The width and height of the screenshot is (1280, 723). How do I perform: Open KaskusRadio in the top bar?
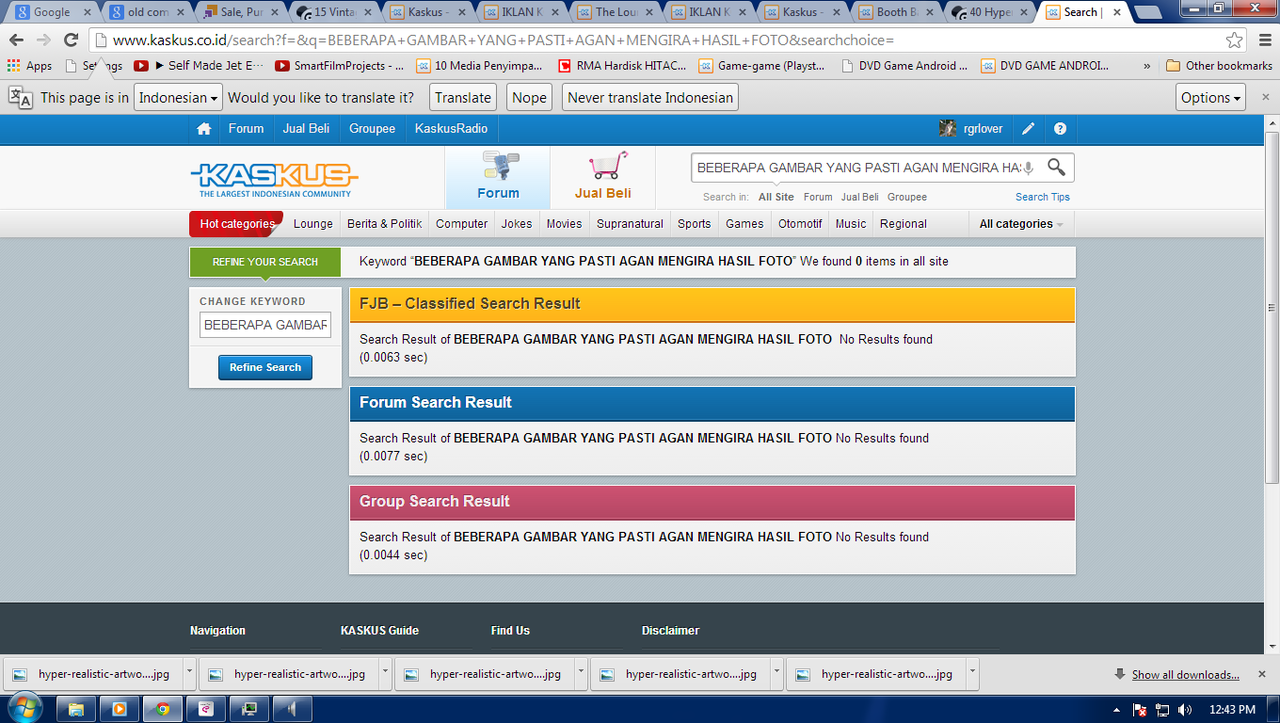(451, 129)
